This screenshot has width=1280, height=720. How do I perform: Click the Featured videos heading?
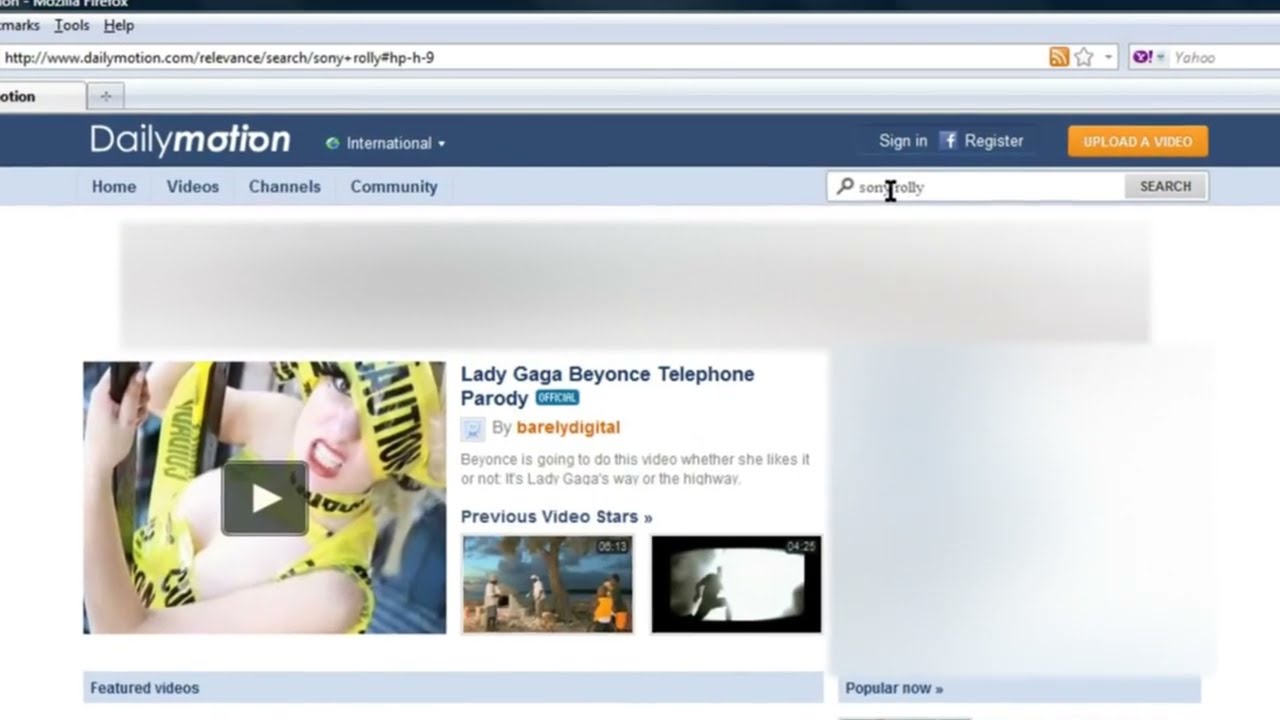(145, 688)
